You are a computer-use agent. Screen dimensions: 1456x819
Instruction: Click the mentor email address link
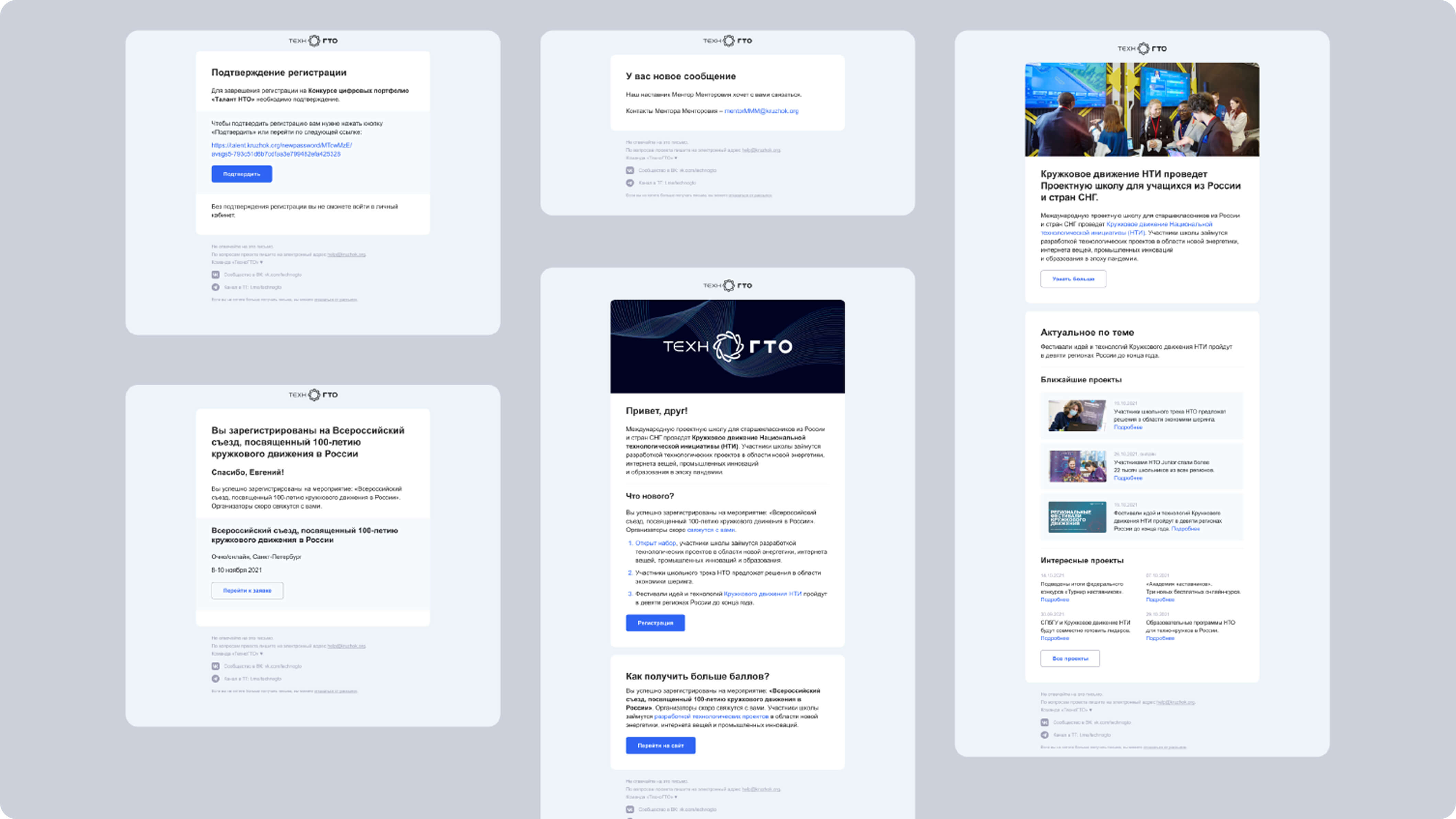coord(761,111)
